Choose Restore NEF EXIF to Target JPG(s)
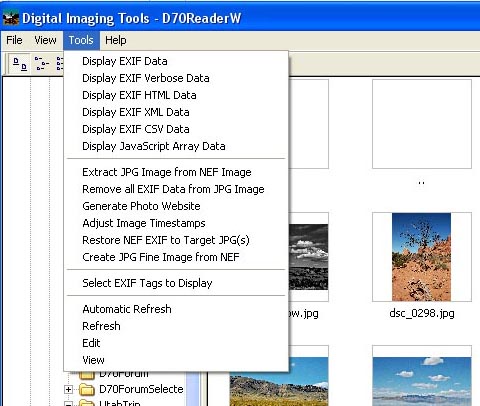This screenshot has width=480, height=406. click(176, 240)
